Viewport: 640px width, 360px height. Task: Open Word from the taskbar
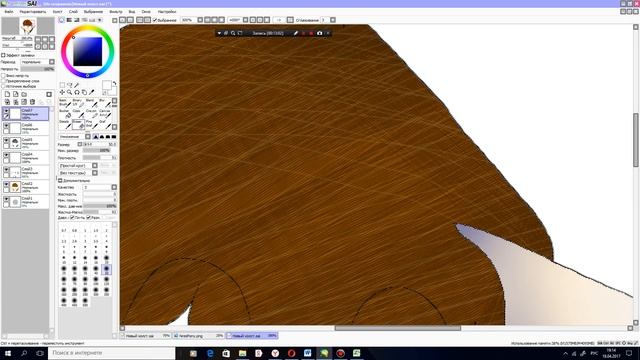pos(307,353)
